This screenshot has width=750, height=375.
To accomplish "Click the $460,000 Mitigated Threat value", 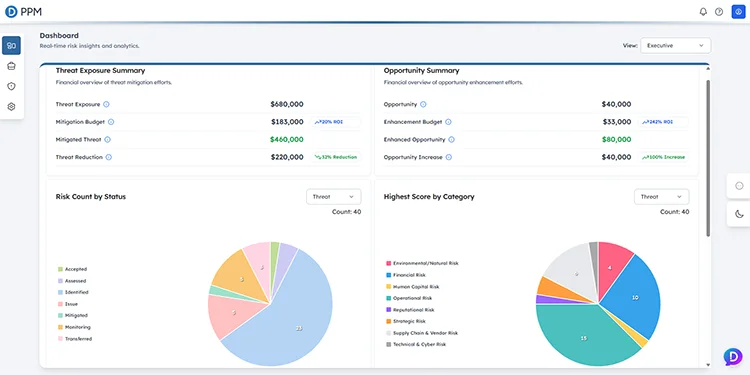I will [287, 140].
